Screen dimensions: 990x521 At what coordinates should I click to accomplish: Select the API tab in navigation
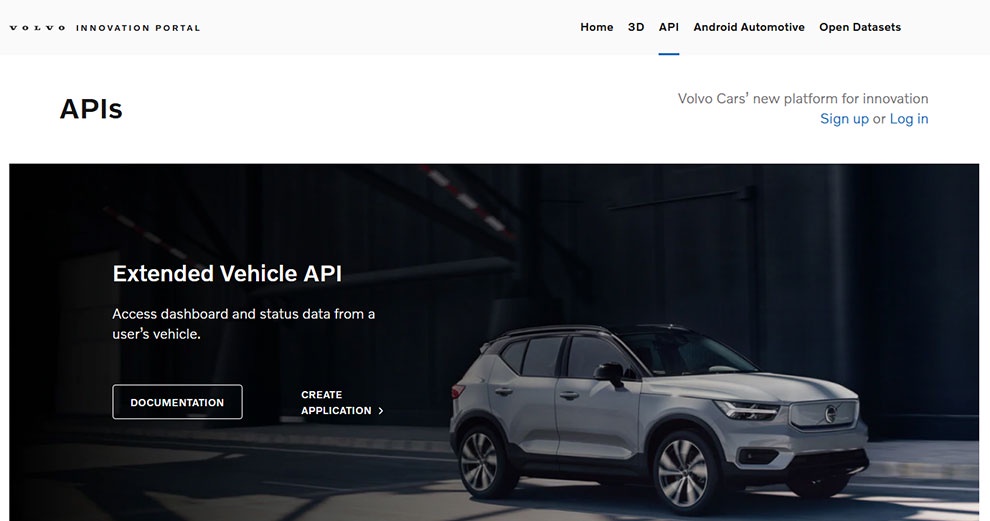pos(669,27)
